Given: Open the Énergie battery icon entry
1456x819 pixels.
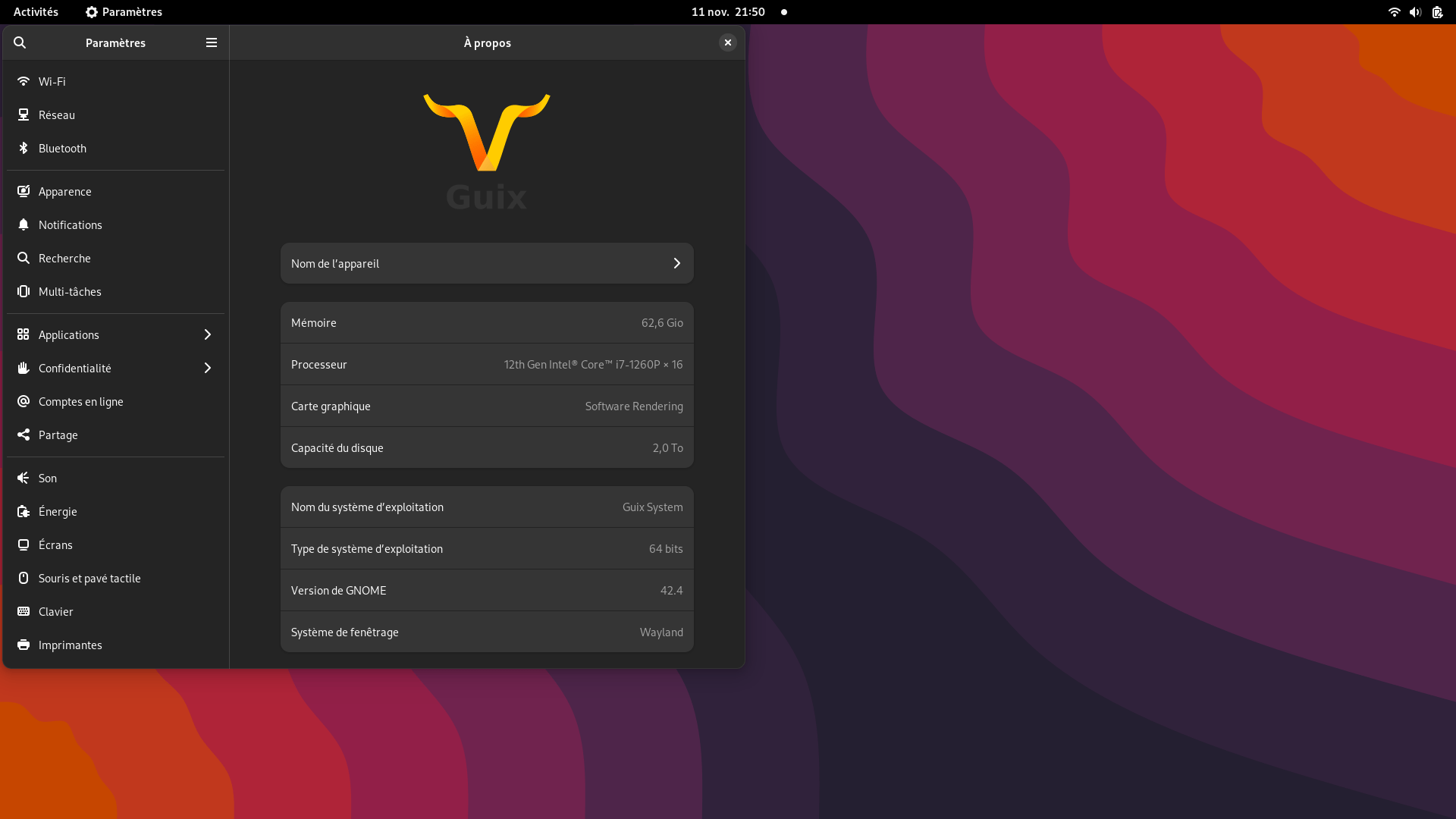Looking at the screenshot, I should pos(24,511).
